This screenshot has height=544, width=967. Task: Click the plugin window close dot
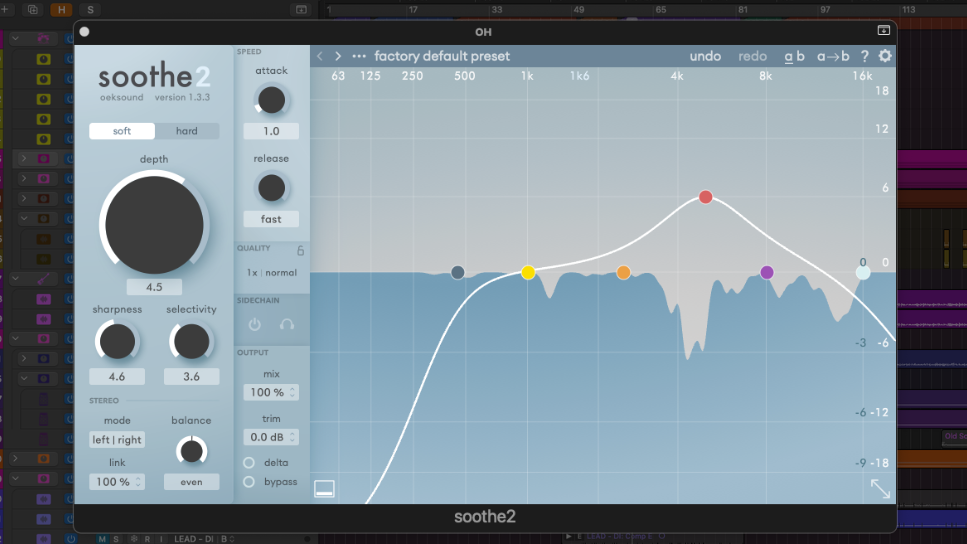84,31
